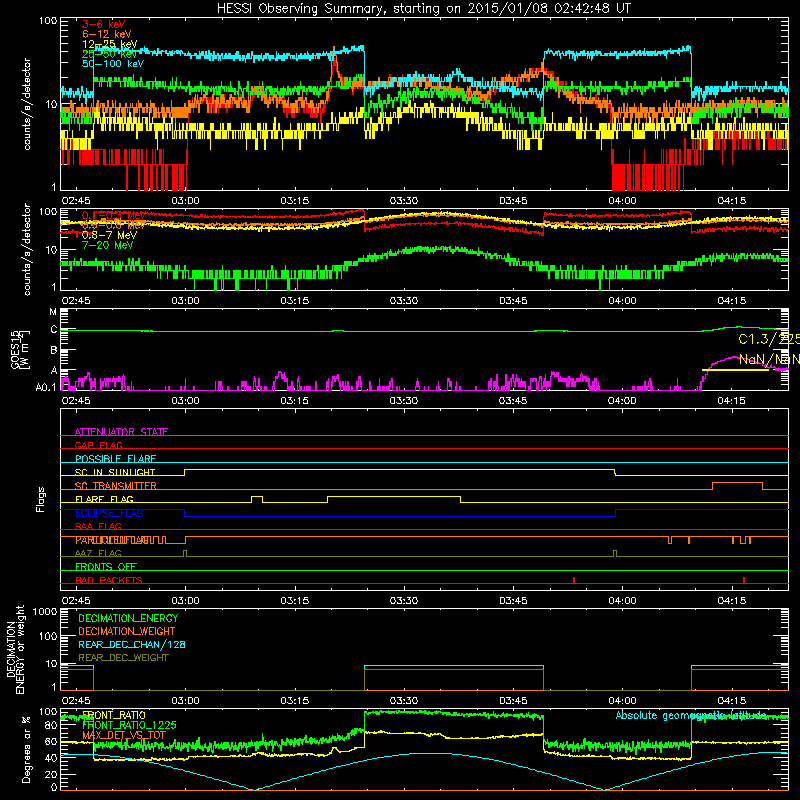This screenshot has height=800, width=800.
Task: Click the AA7_FLAG pulse at 03:00
Action: point(185,553)
